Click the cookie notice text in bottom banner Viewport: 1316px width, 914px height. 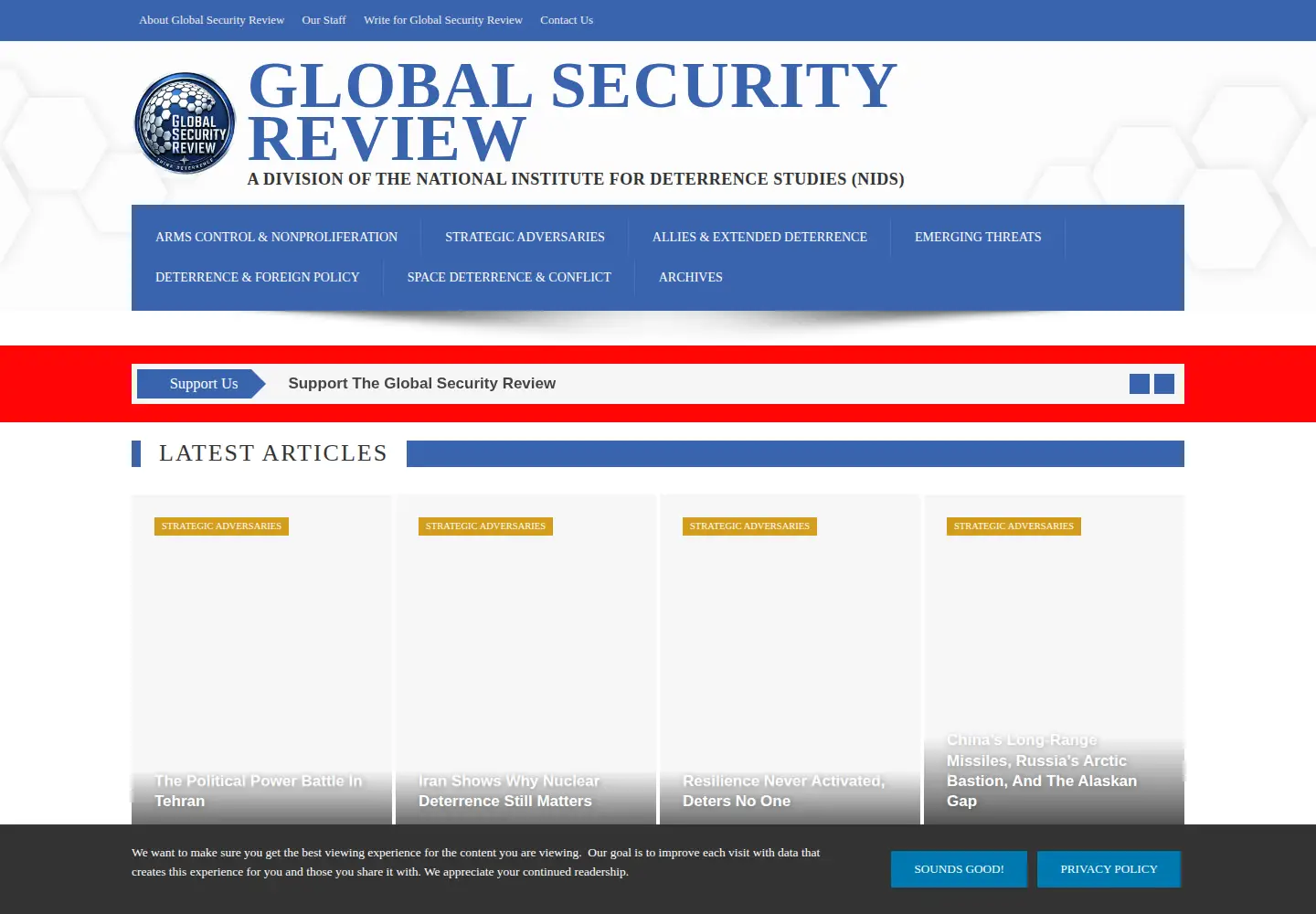pos(476,862)
